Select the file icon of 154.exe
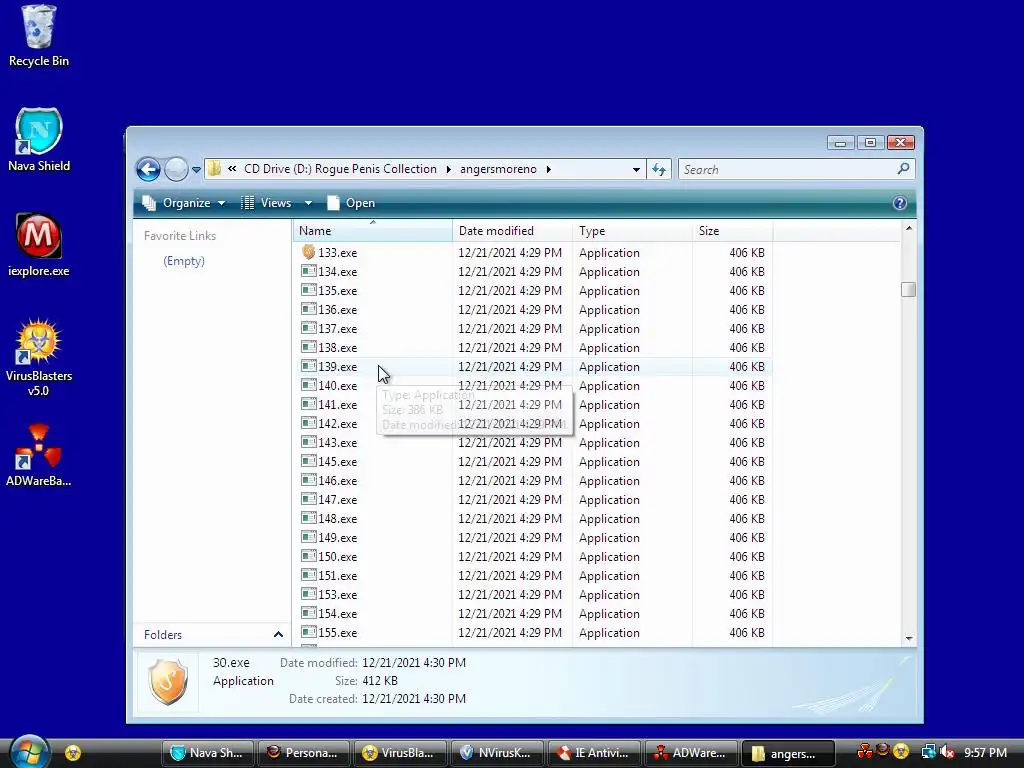Viewport: 1024px width, 768px height. [x=309, y=613]
